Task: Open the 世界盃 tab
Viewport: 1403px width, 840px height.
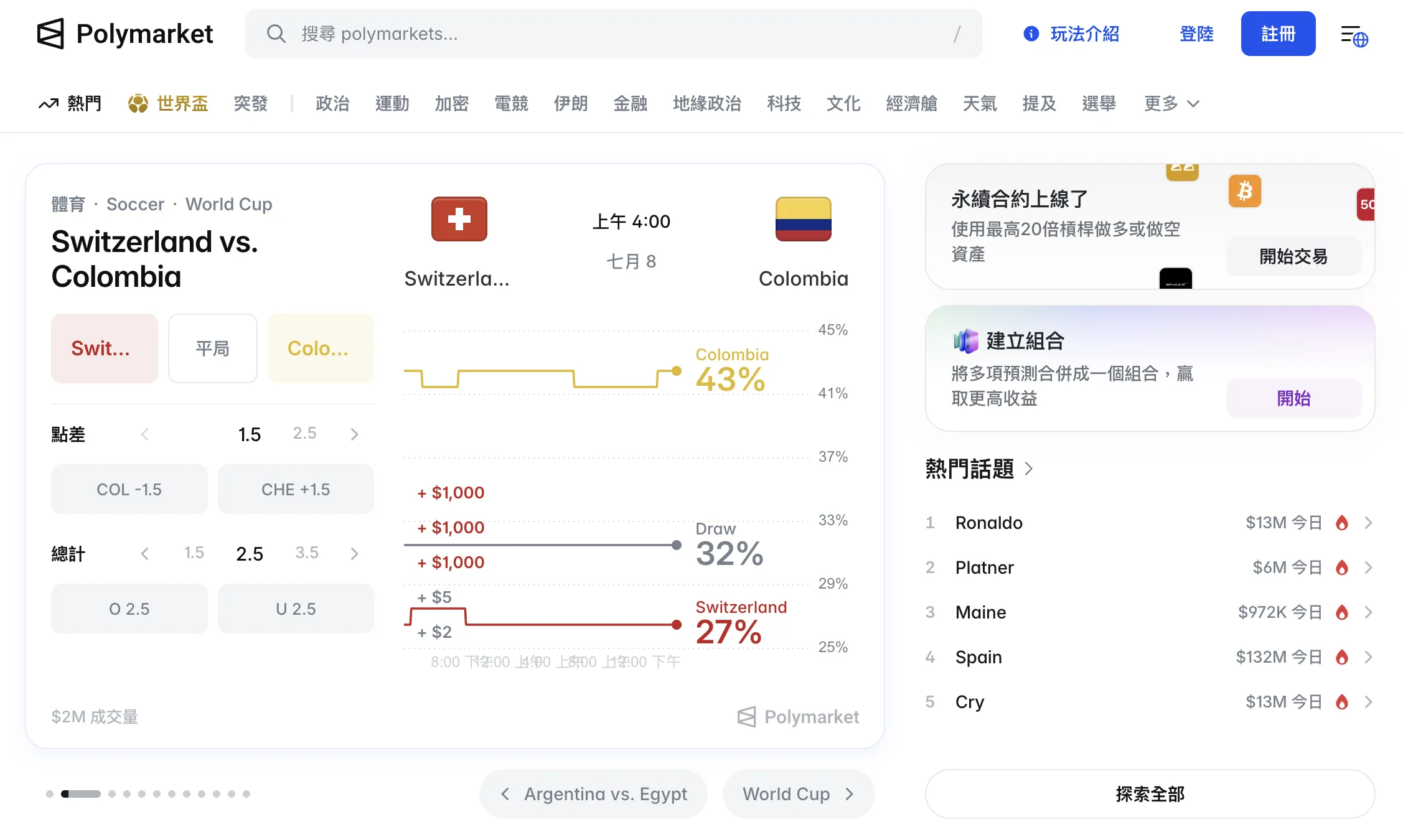Action: (x=168, y=103)
